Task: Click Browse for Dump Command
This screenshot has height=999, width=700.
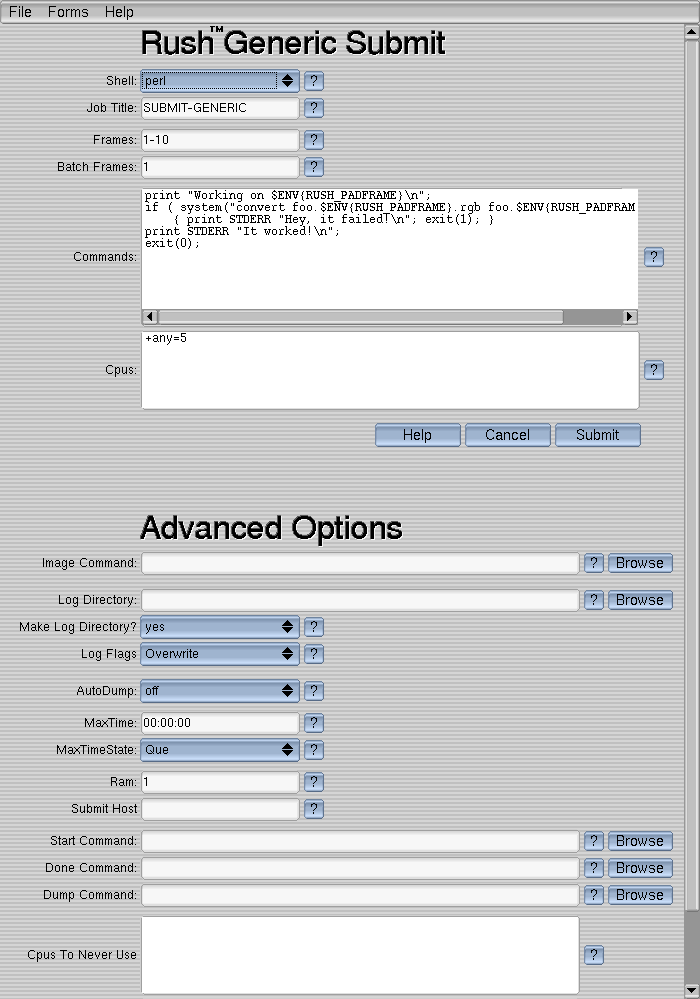Action: (x=640, y=895)
